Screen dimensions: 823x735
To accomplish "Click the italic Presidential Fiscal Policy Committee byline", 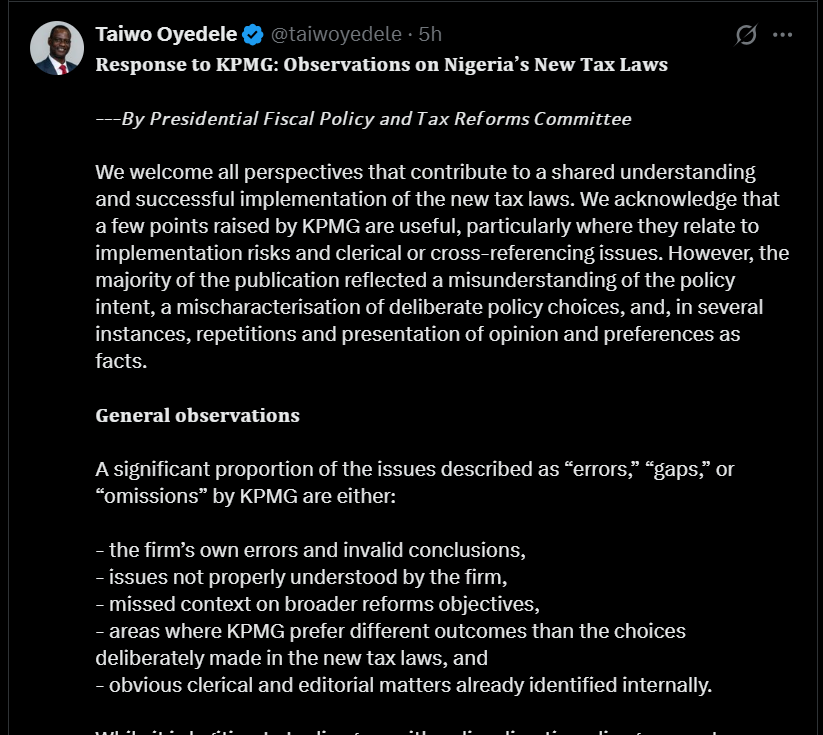I will [x=364, y=119].
